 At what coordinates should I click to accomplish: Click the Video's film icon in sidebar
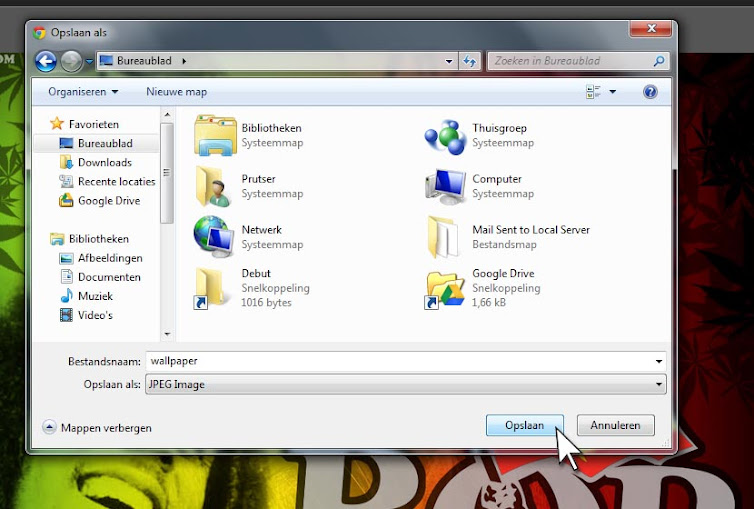66,315
